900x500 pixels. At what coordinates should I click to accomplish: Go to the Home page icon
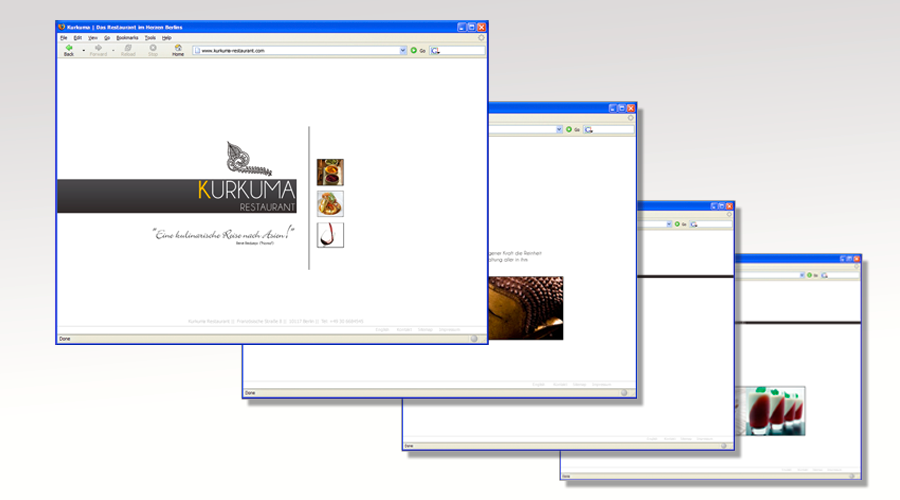(178, 49)
